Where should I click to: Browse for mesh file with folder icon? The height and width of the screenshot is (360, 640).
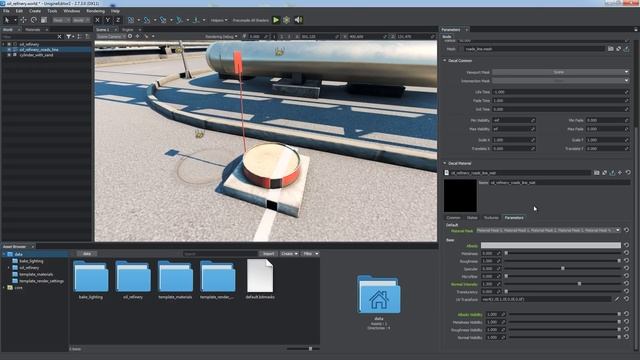pyautogui.click(x=611, y=49)
